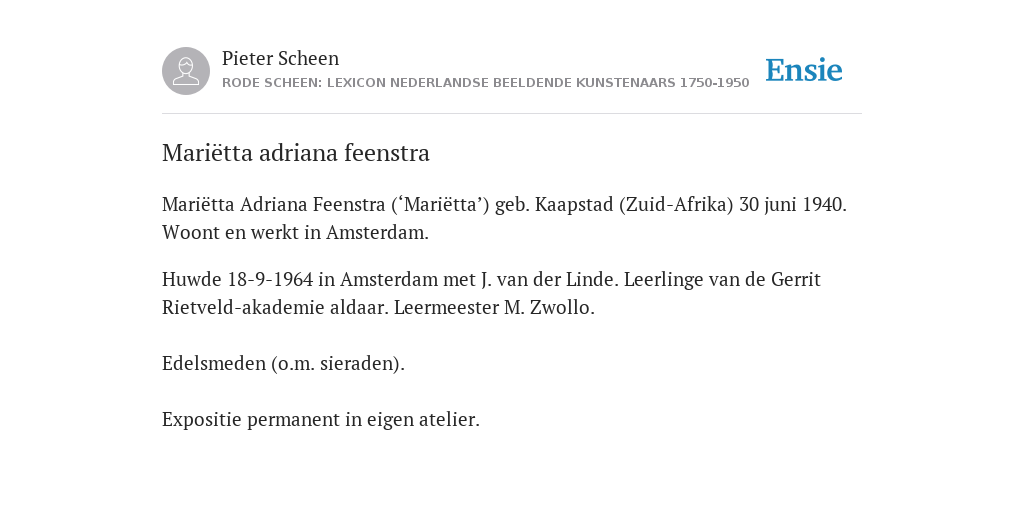Open the Ensie logo

[804, 70]
